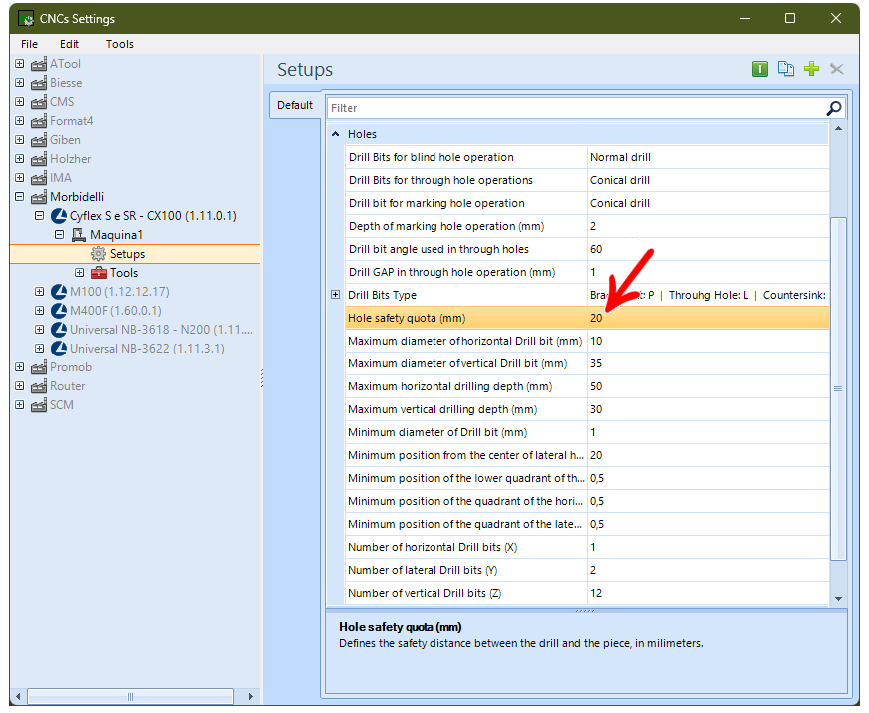Click Maximum diameter of vertical Drill bit value 35

point(708,363)
